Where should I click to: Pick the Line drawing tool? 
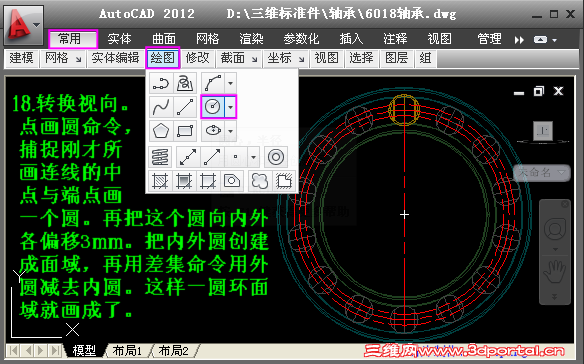click(x=185, y=107)
